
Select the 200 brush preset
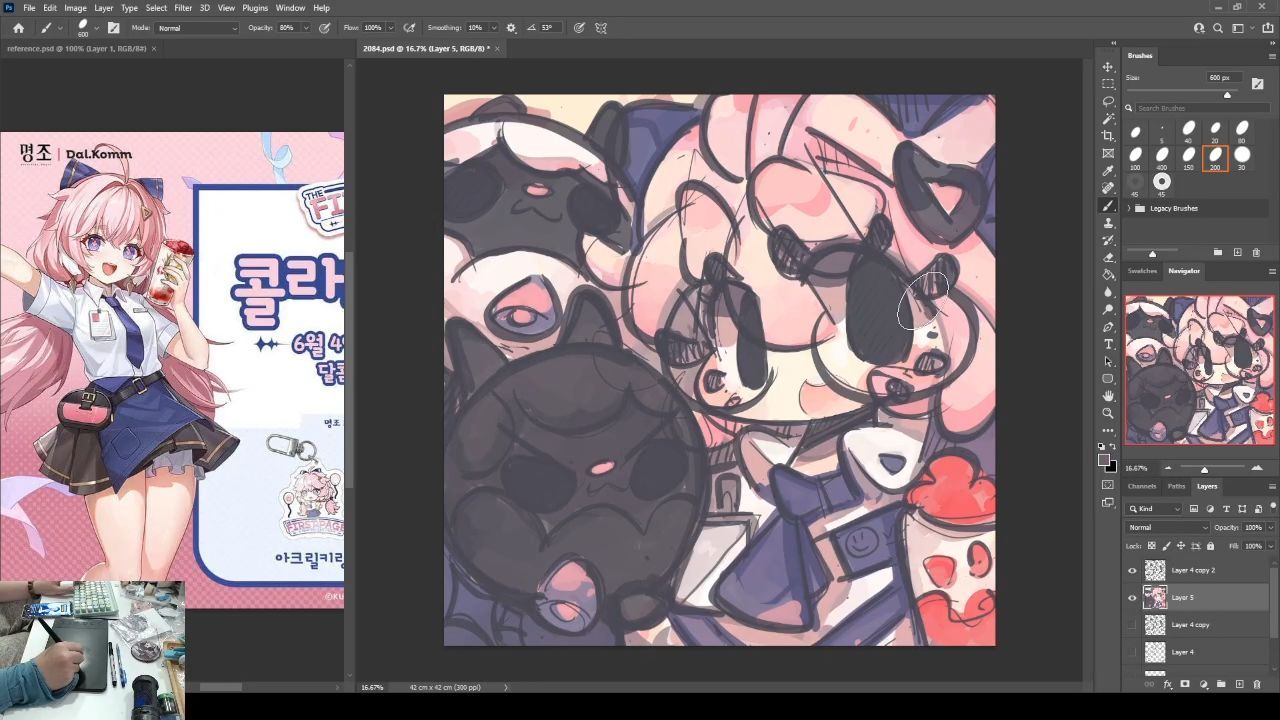click(x=1215, y=157)
